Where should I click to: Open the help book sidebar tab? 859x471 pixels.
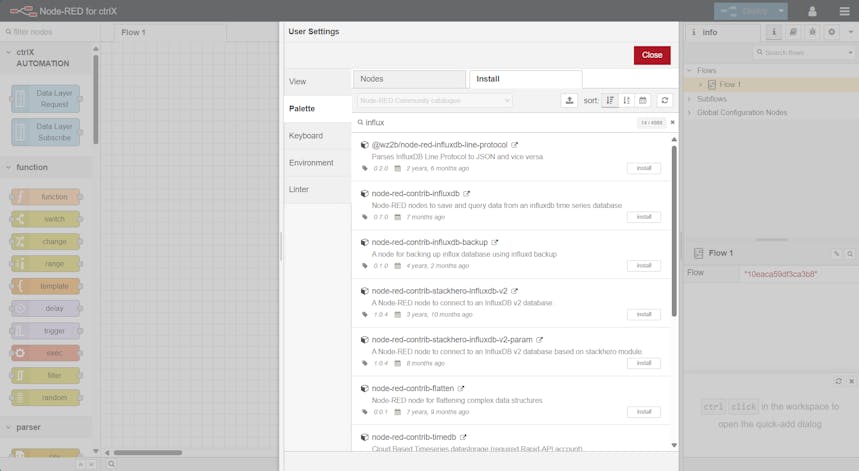click(x=792, y=32)
